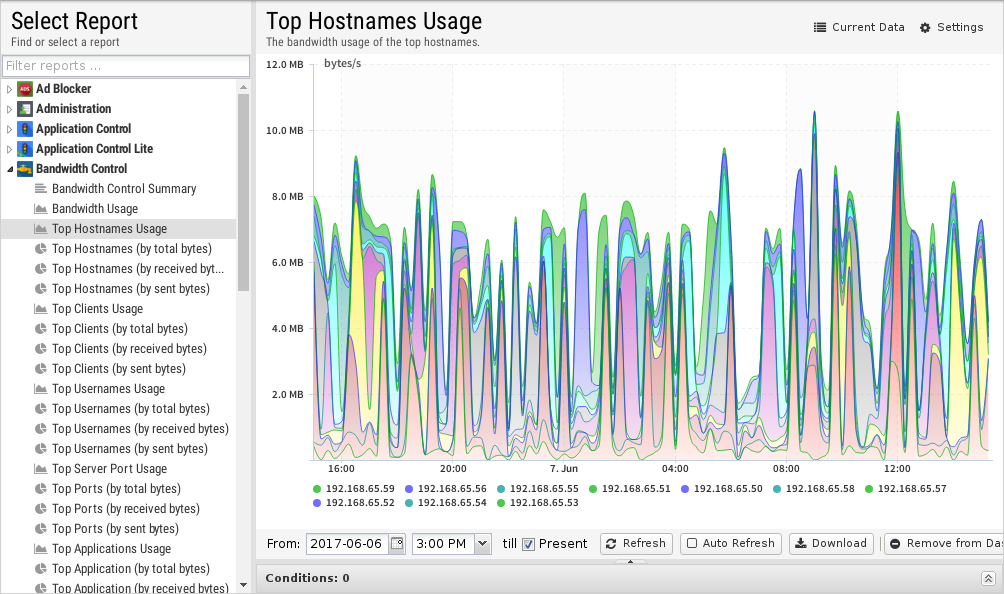Click pie icon for Top Usernames (by received bytes)

(x=40, y=428)
